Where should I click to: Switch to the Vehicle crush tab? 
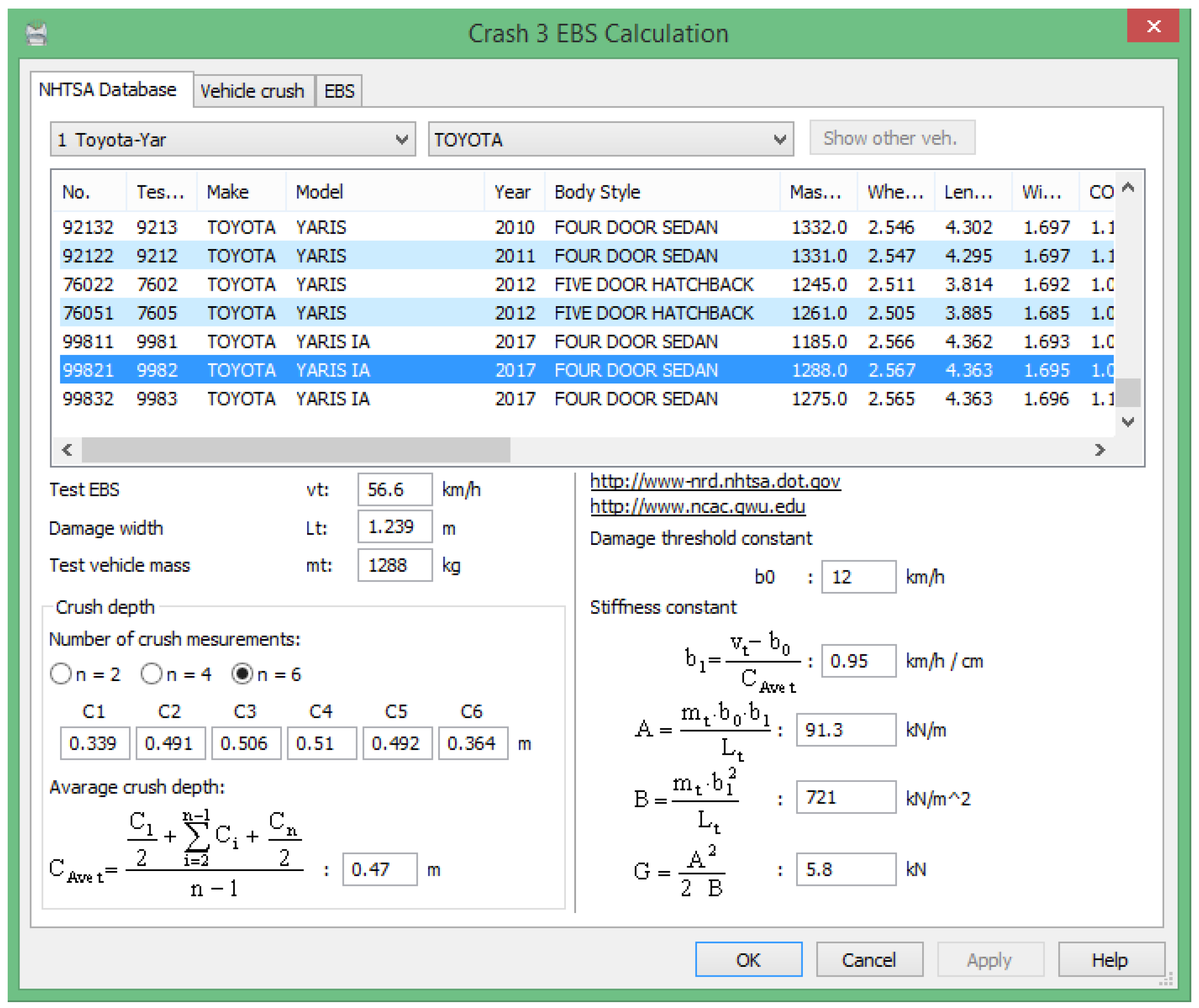click(252, 91)
